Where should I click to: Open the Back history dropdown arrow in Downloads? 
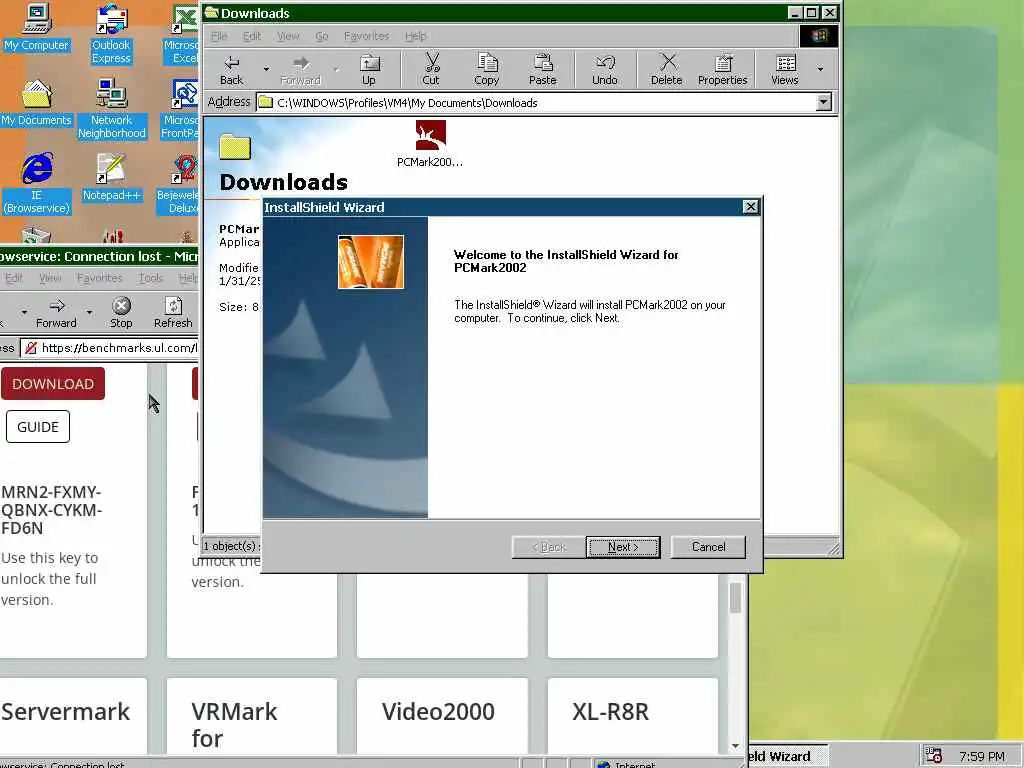coord(266,69)
